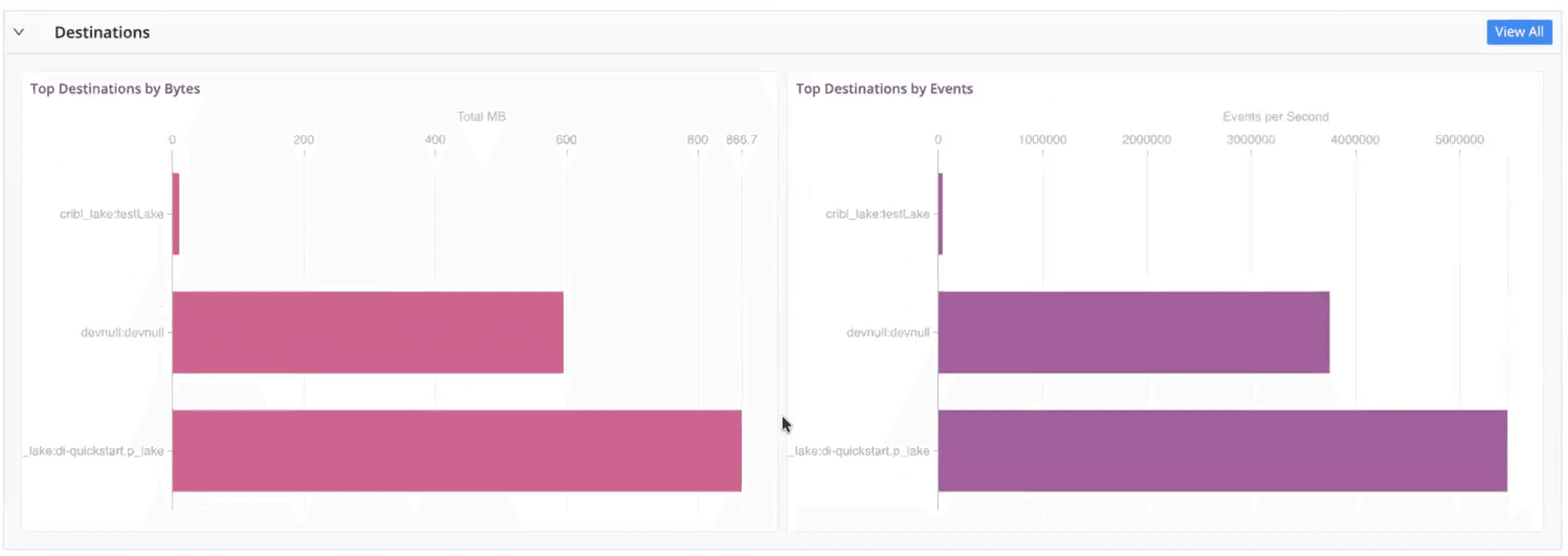Click the View All button
The height and width of the screenshot is (556, 1568).
tap(1519, 32)
